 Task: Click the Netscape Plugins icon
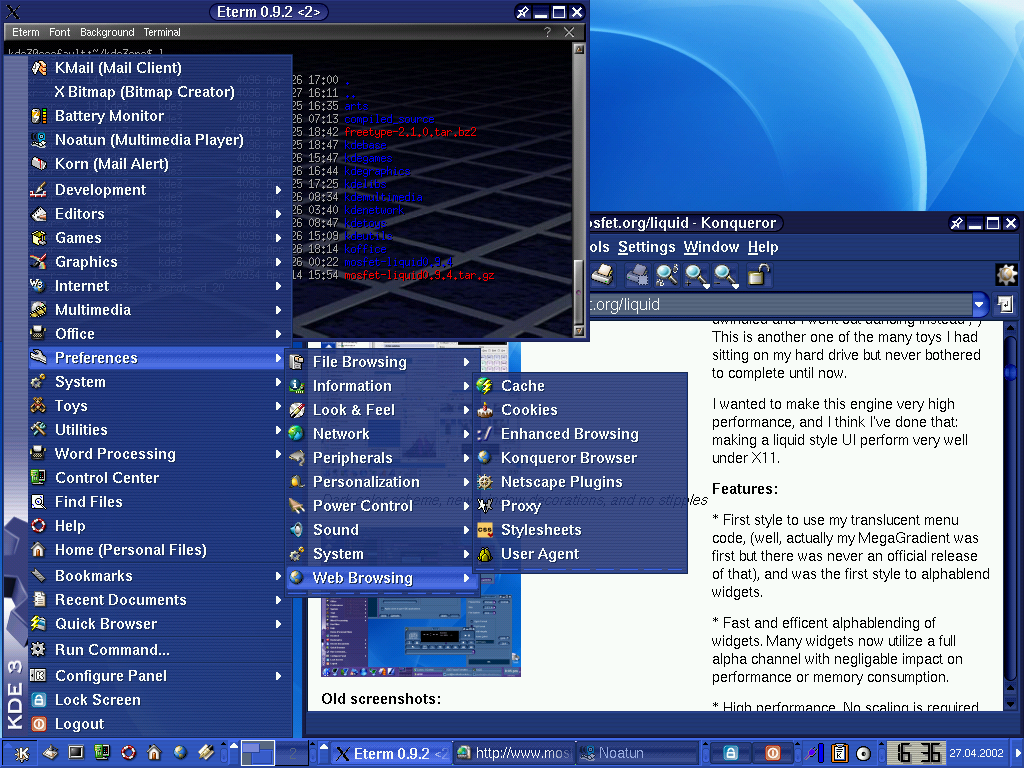485,482
